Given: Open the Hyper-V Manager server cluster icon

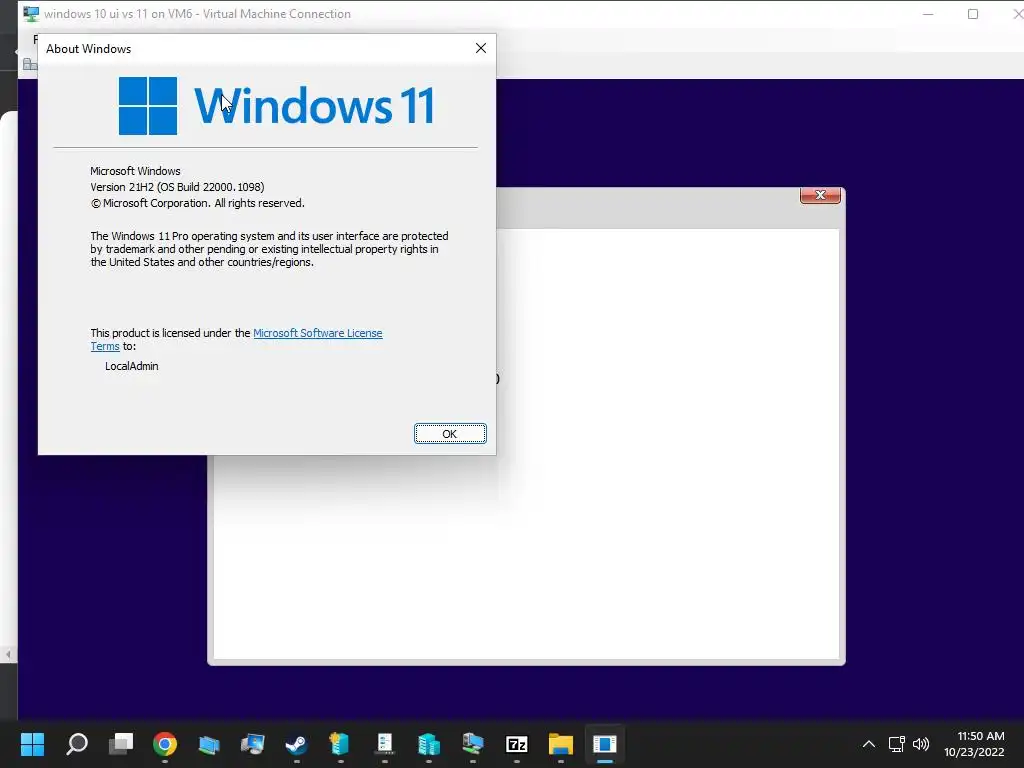Looking at the screenshot, I should click(x=428, y=744).
